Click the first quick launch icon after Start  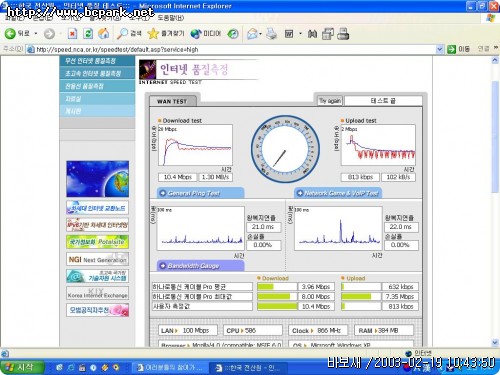coord(59,368)
